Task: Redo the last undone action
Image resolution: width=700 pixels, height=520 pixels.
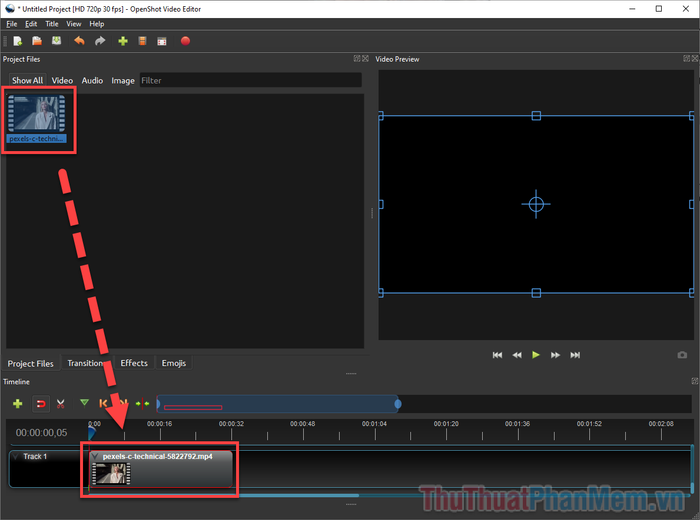Action: pos(100,41)
